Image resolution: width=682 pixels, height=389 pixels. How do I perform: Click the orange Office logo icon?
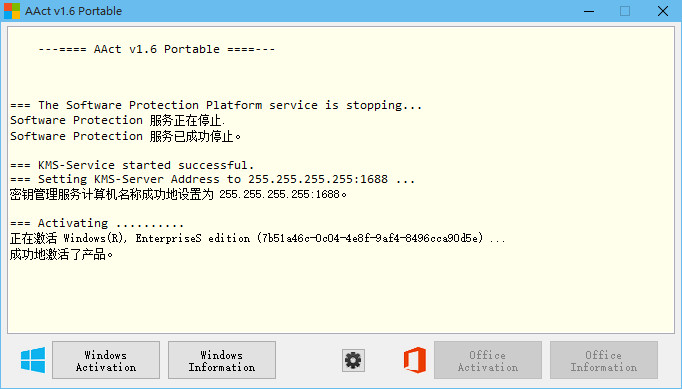coord(415,360)
